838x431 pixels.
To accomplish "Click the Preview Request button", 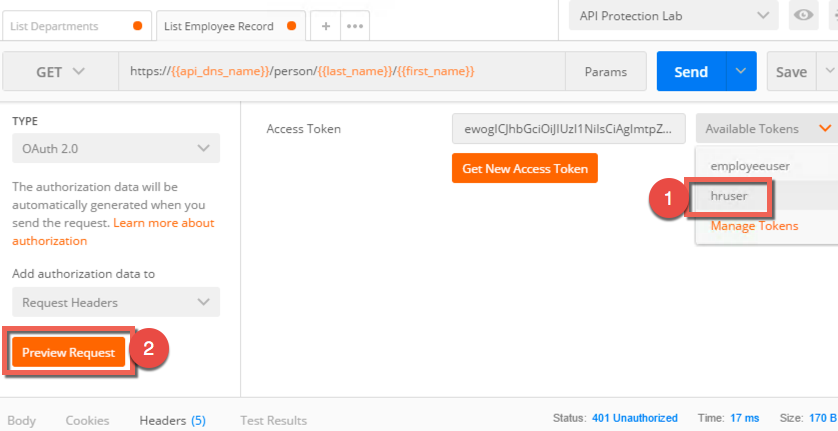I will coord(68,352).
